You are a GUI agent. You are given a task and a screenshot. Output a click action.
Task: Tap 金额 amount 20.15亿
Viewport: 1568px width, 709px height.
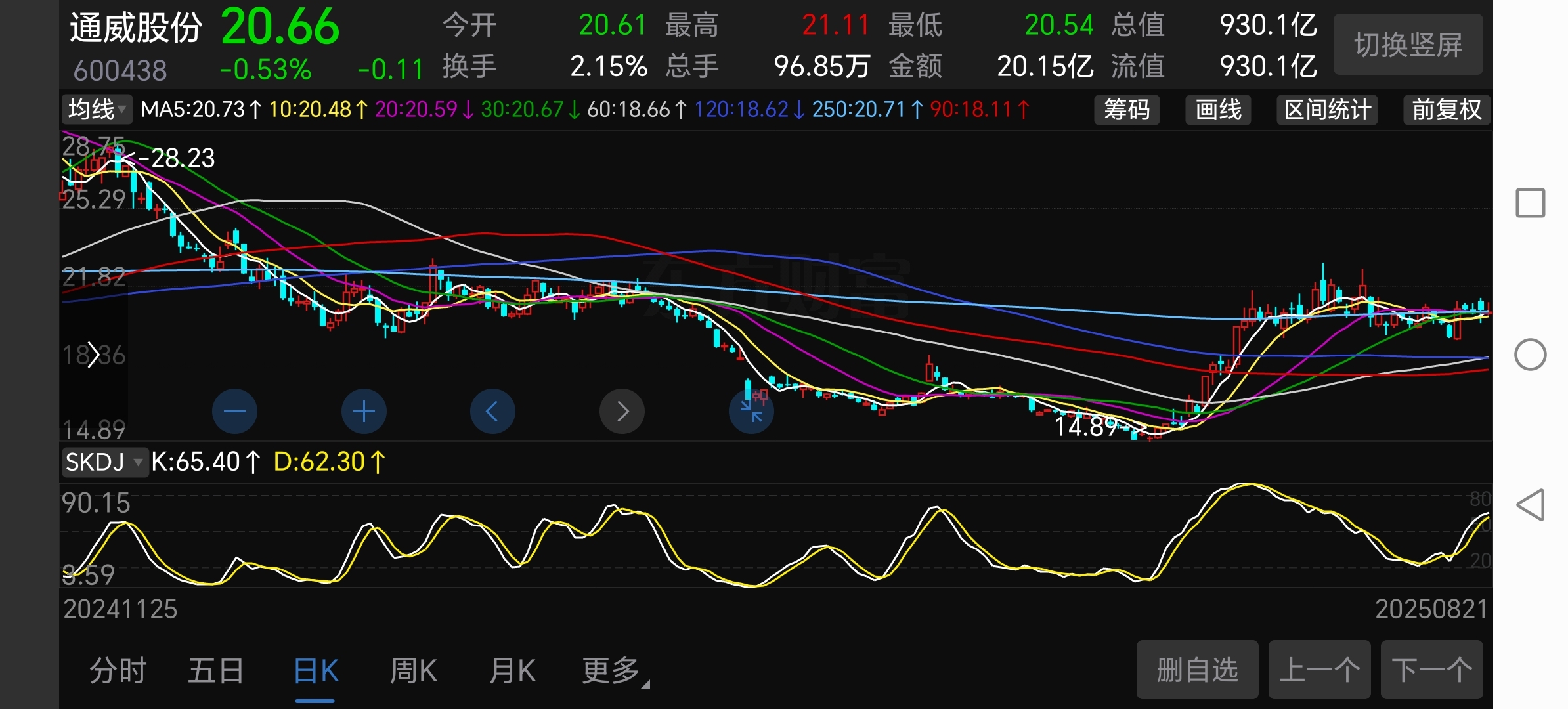point(1045,67)
